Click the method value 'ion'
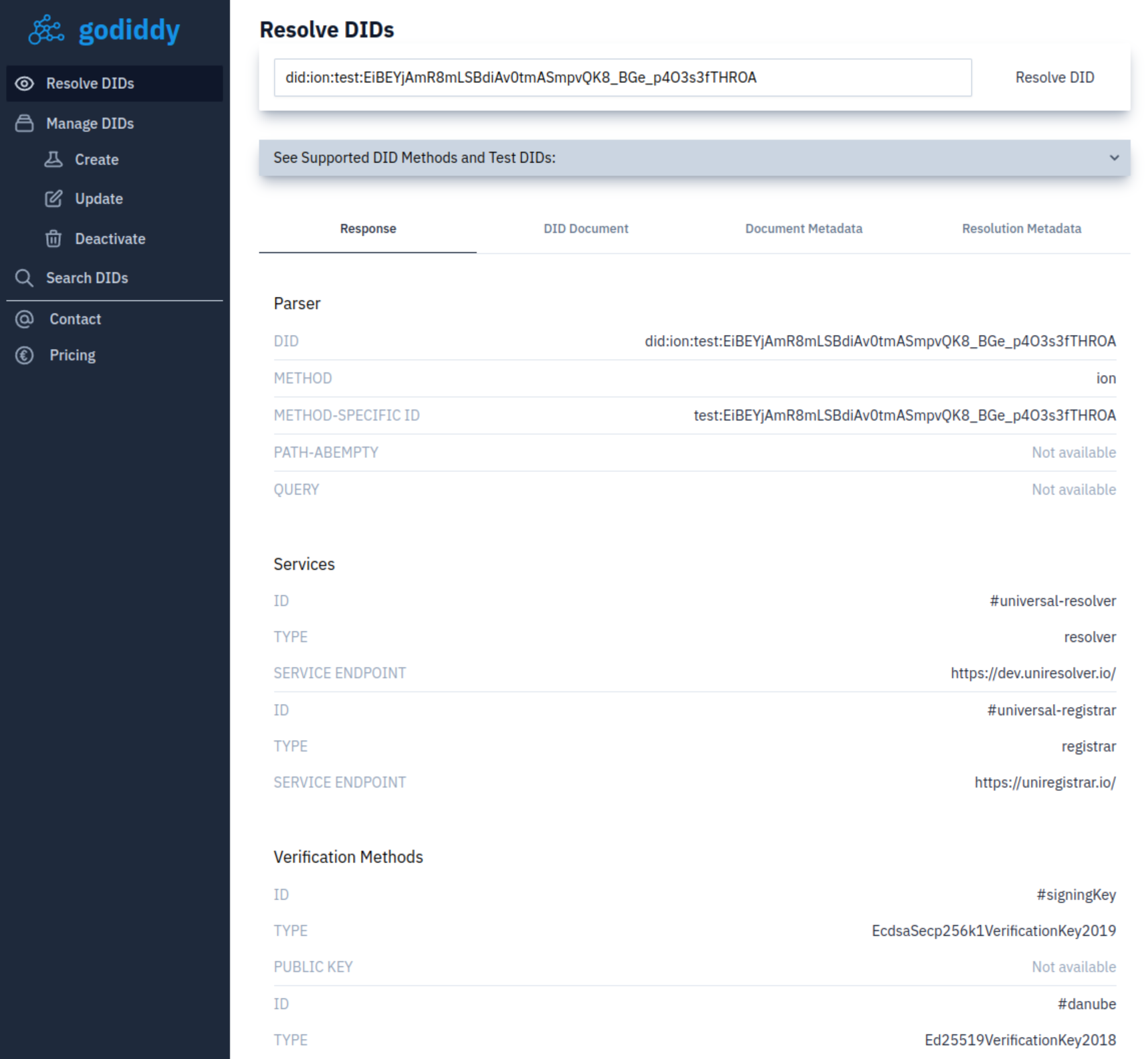Image resolution: width=1148 pixels, height=1059 pixels. pyautogui.click(x=1106, y=378)
